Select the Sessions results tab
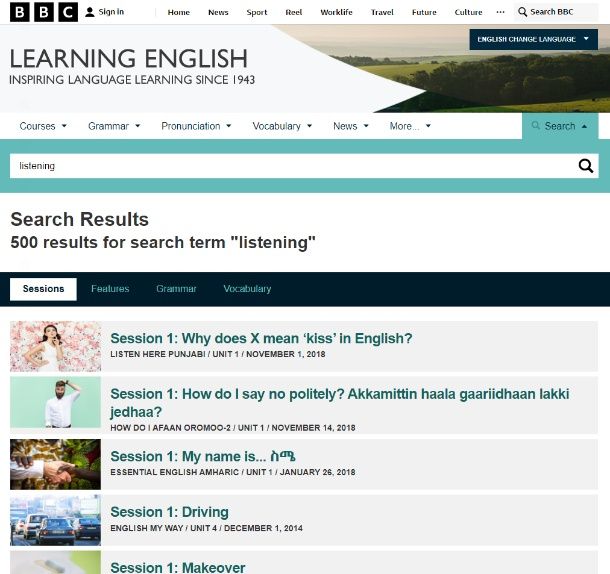610x574 pixels. pos(43,289)
